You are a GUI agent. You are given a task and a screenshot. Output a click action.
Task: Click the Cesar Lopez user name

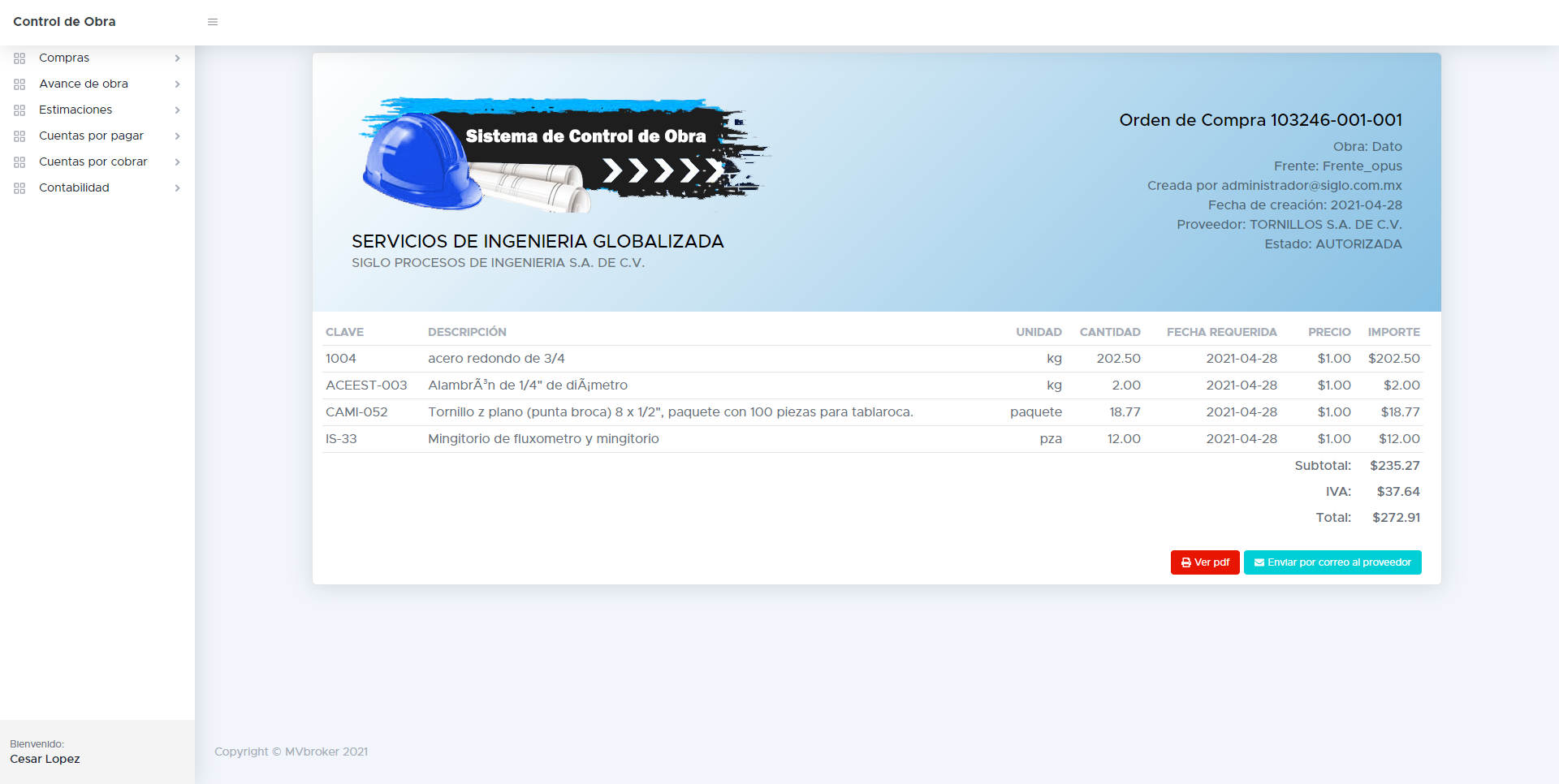point(45,759)
